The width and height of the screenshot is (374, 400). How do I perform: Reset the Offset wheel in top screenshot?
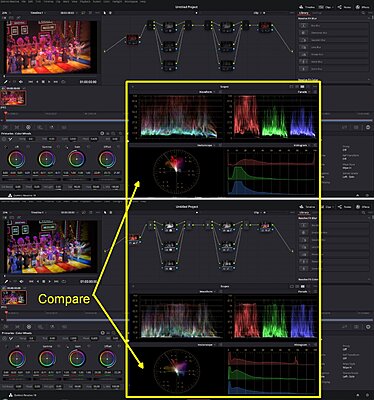point(118,147)
